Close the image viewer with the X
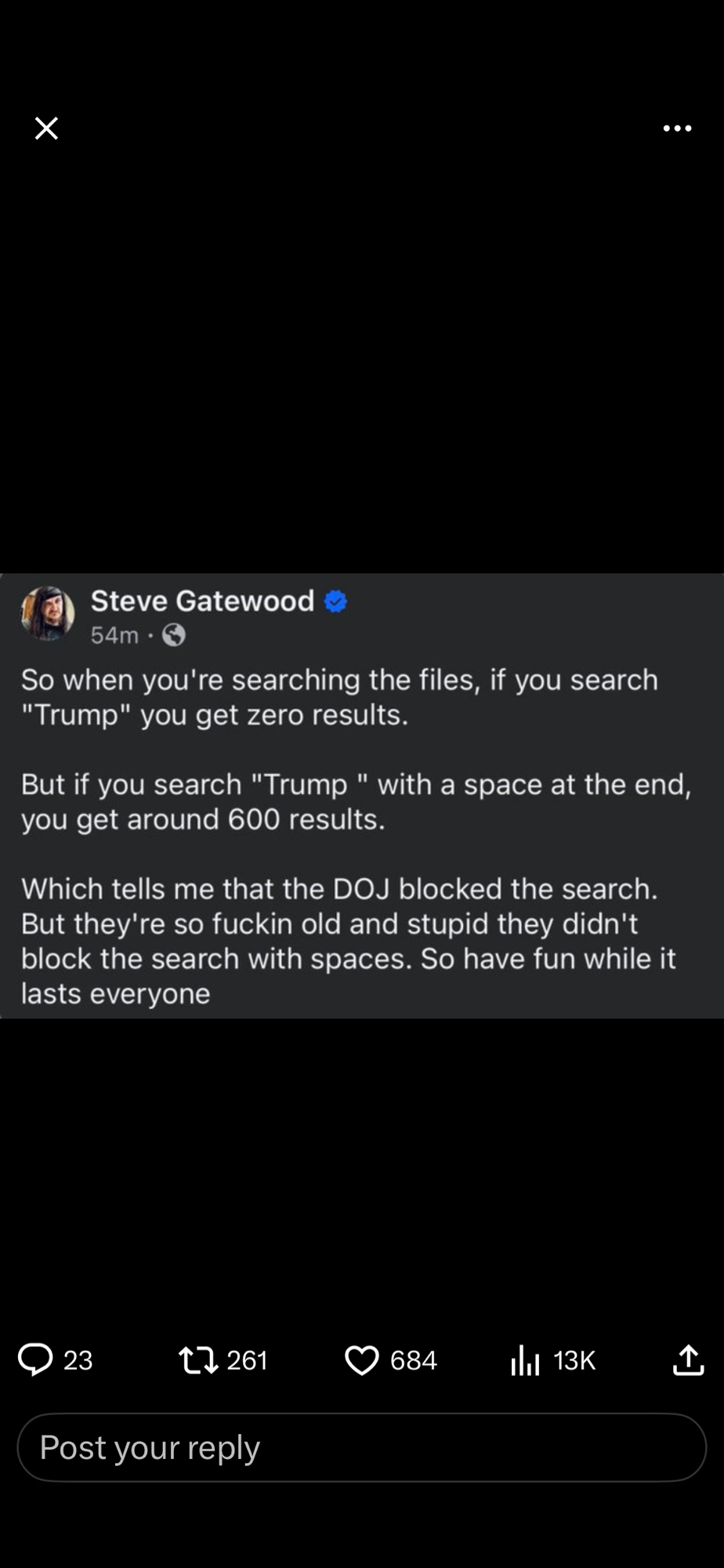Screen dimensions: 724x1568 click(x=46, y=128)
